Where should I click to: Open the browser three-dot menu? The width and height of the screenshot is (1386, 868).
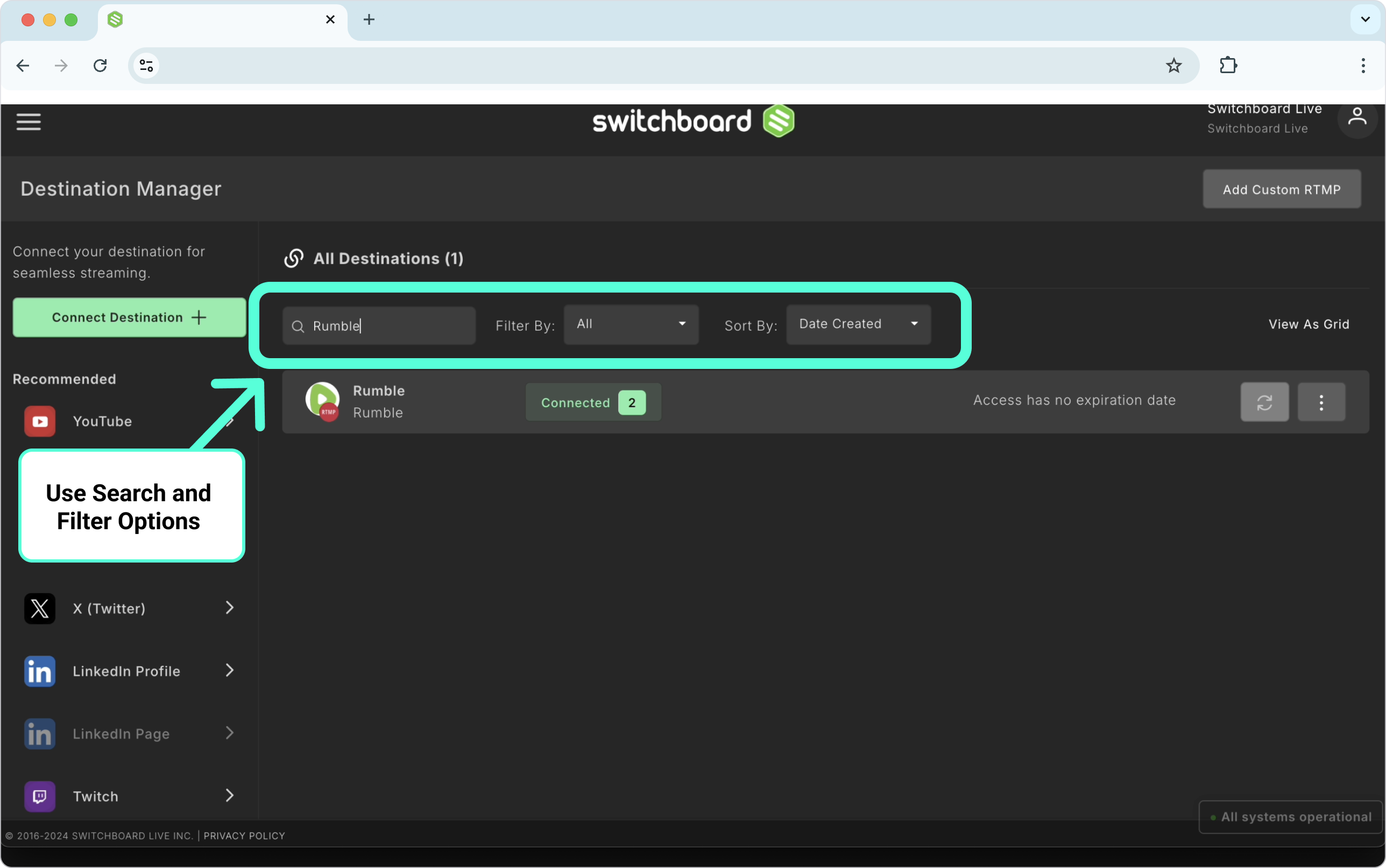[x=1362, y=66]
